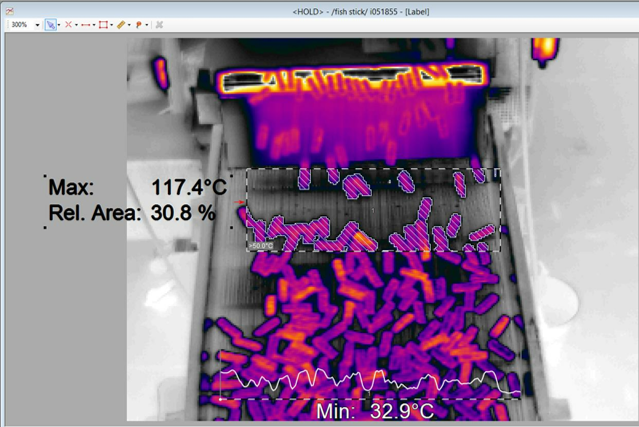Click the greyed-out delete X icon

point(159,24)
